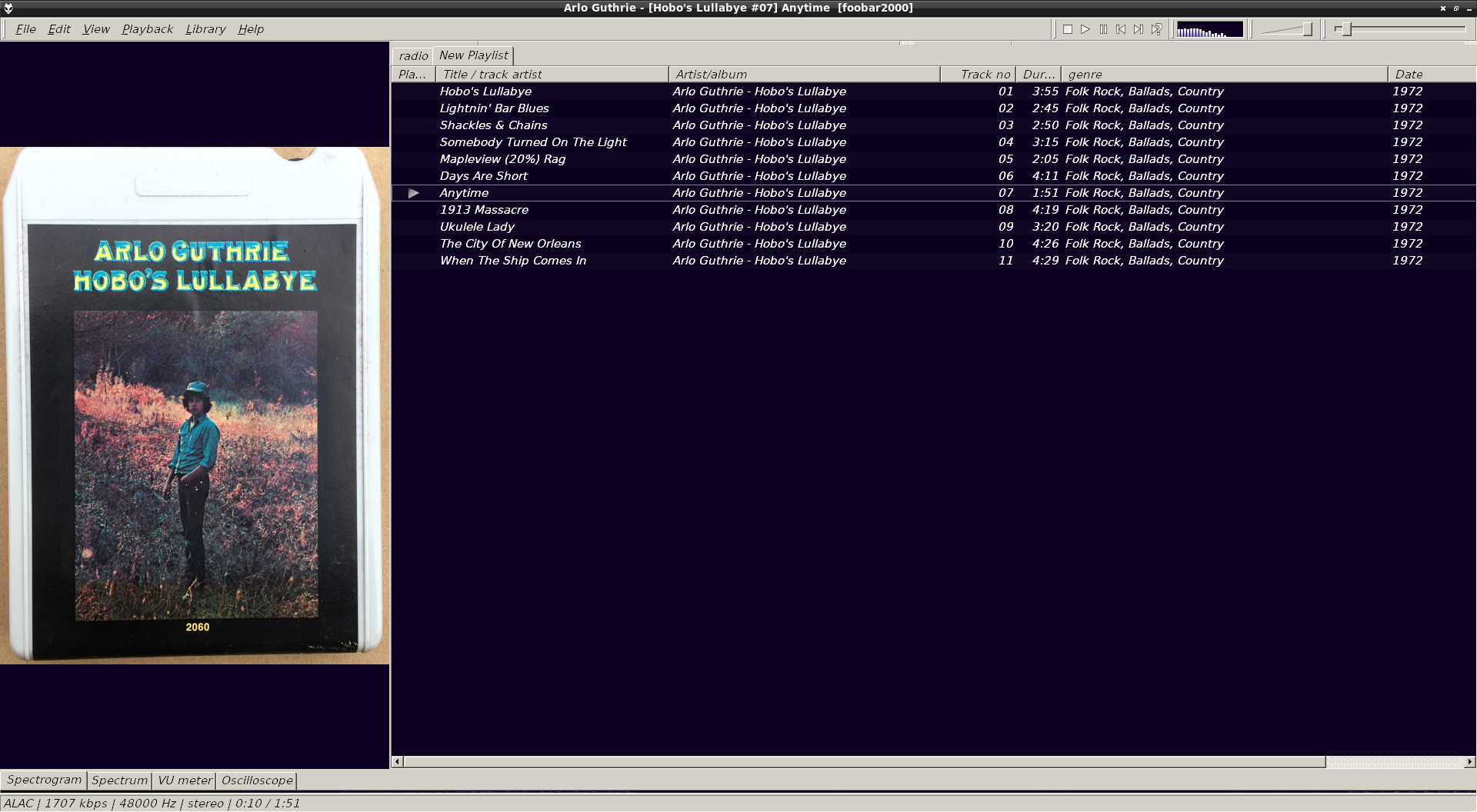
Task: Sort by the Title / track artist column
Action: (552, 75)
